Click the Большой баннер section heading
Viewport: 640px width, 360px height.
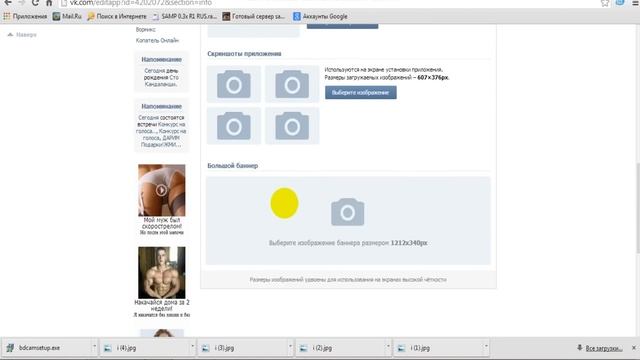233,166
